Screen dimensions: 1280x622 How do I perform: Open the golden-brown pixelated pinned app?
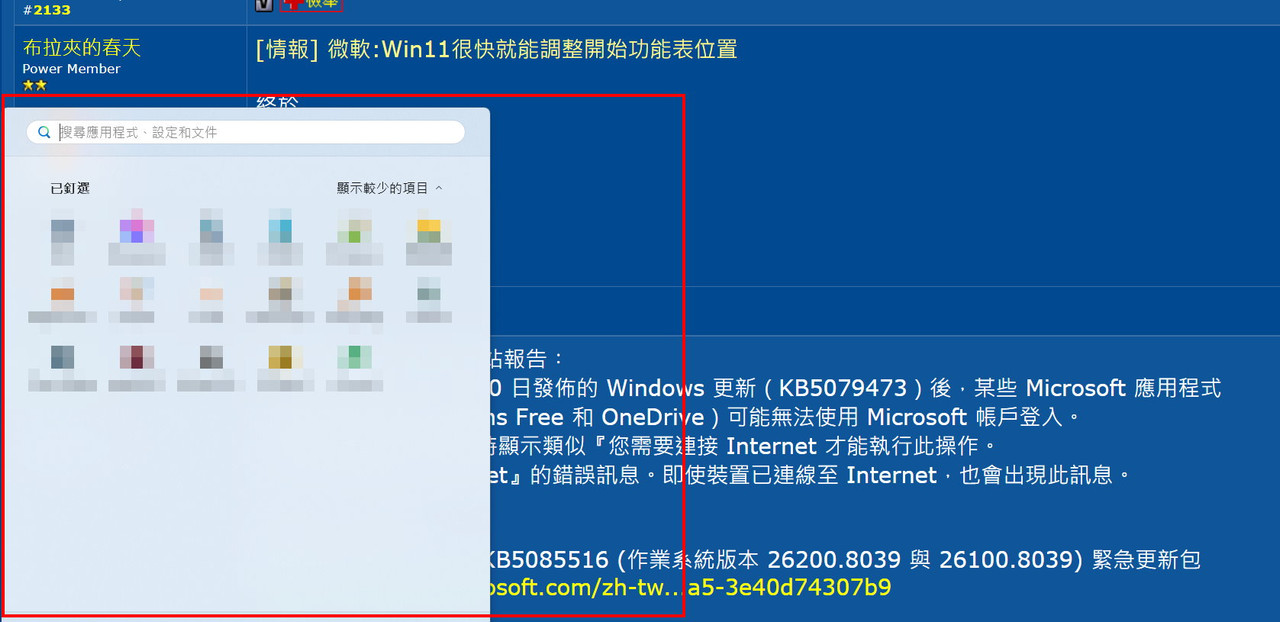280,358
